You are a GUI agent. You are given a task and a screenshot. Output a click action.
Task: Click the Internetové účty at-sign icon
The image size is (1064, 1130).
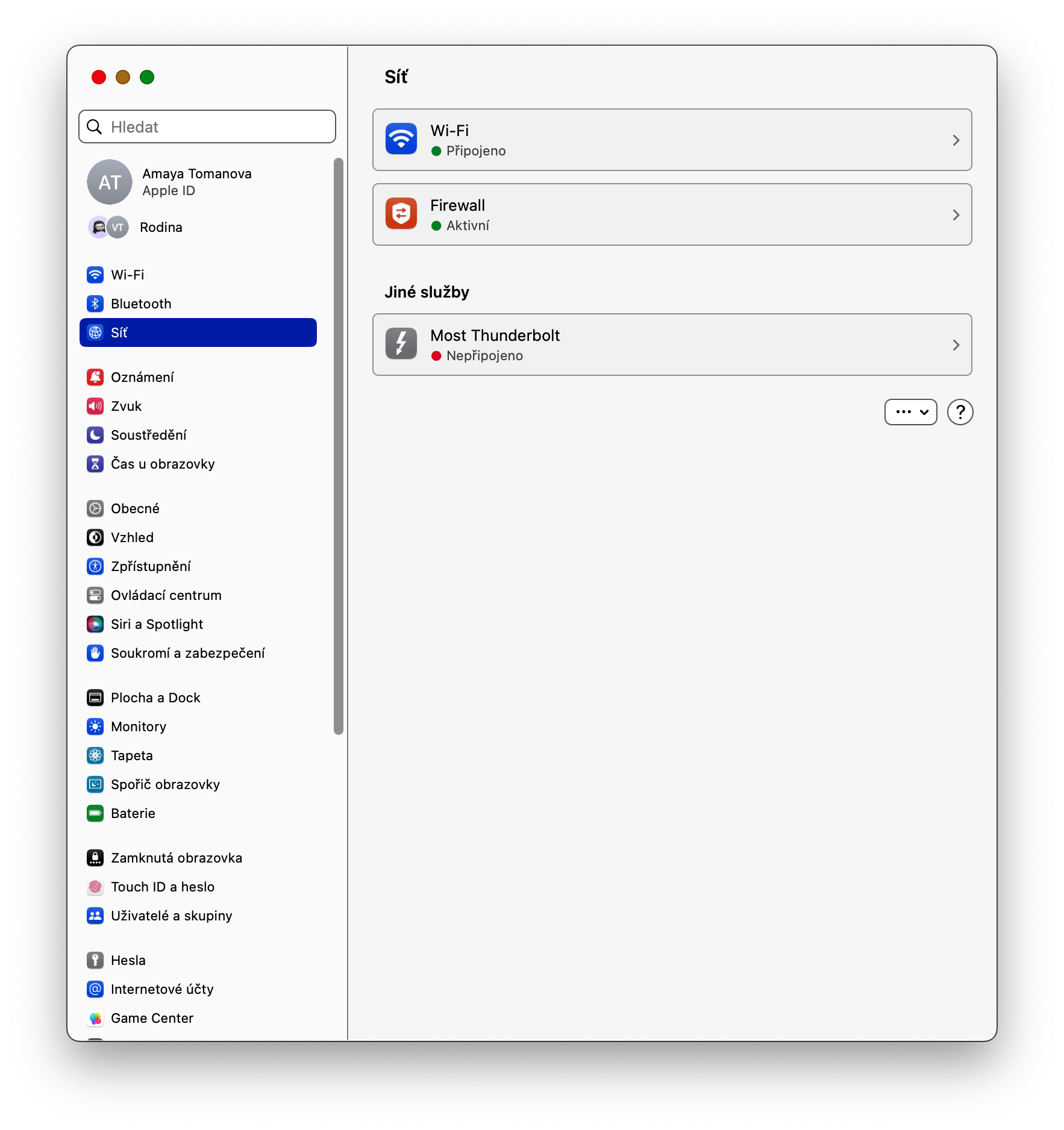coord(95,989)
